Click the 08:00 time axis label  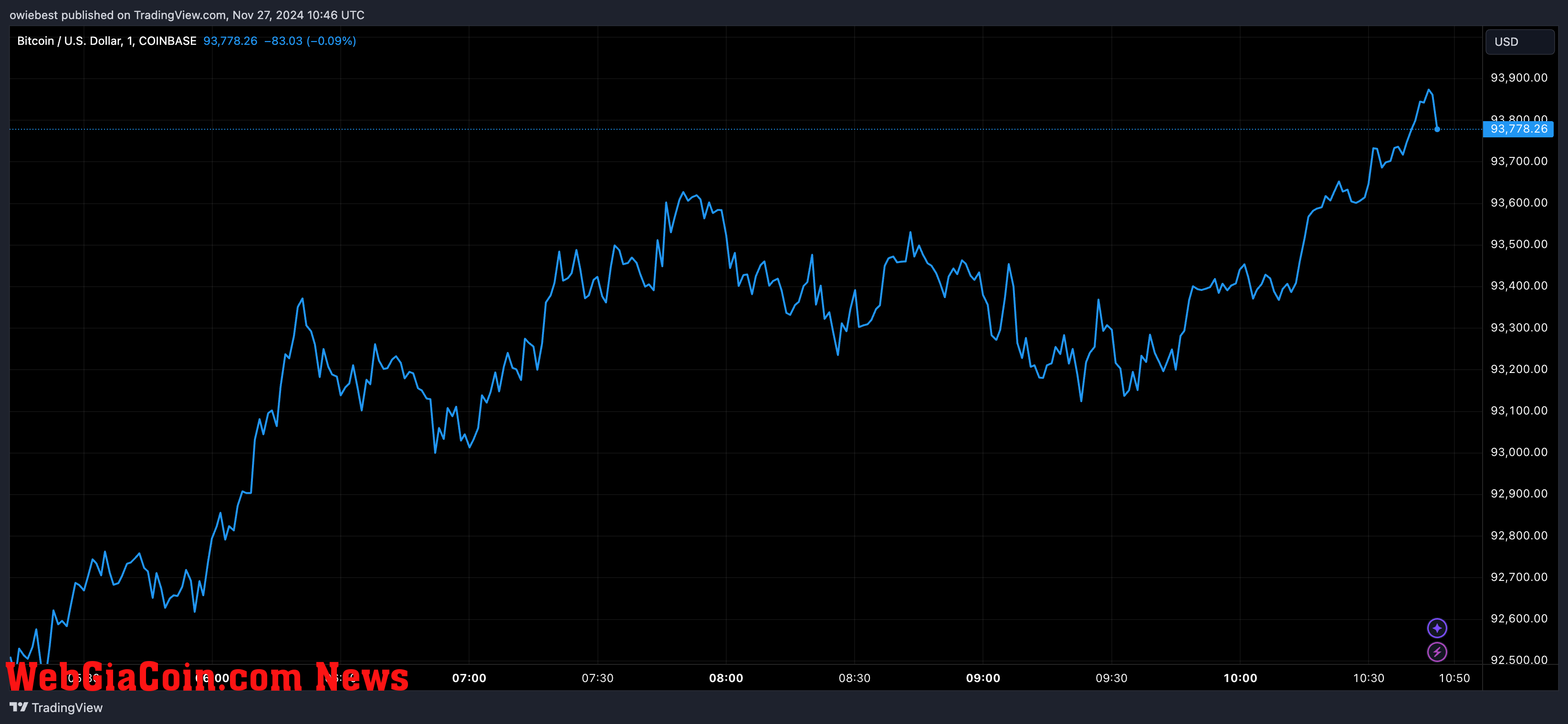[x=726, y=678]
